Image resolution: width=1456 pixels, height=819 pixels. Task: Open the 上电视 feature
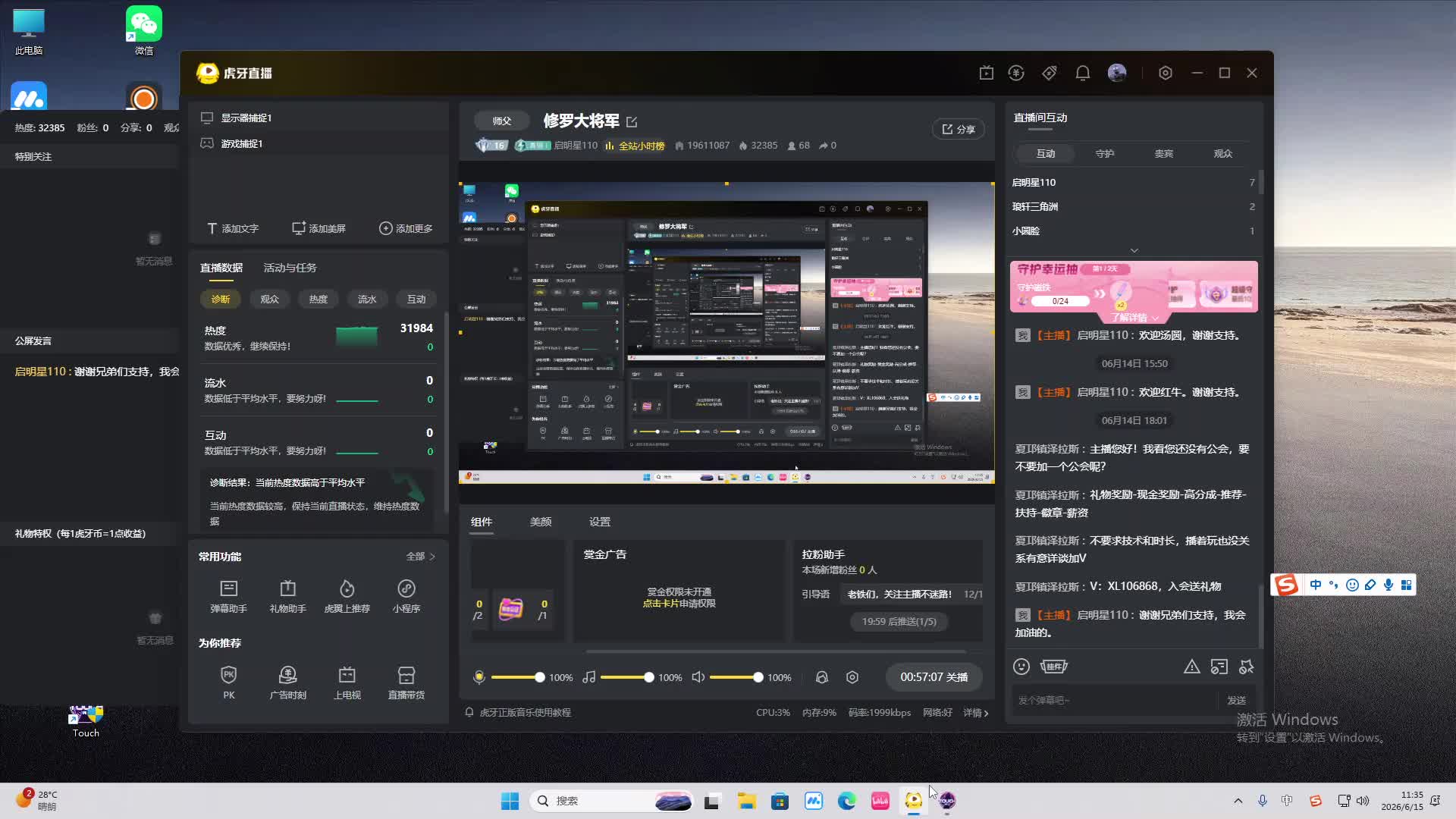tap(347, 682)
